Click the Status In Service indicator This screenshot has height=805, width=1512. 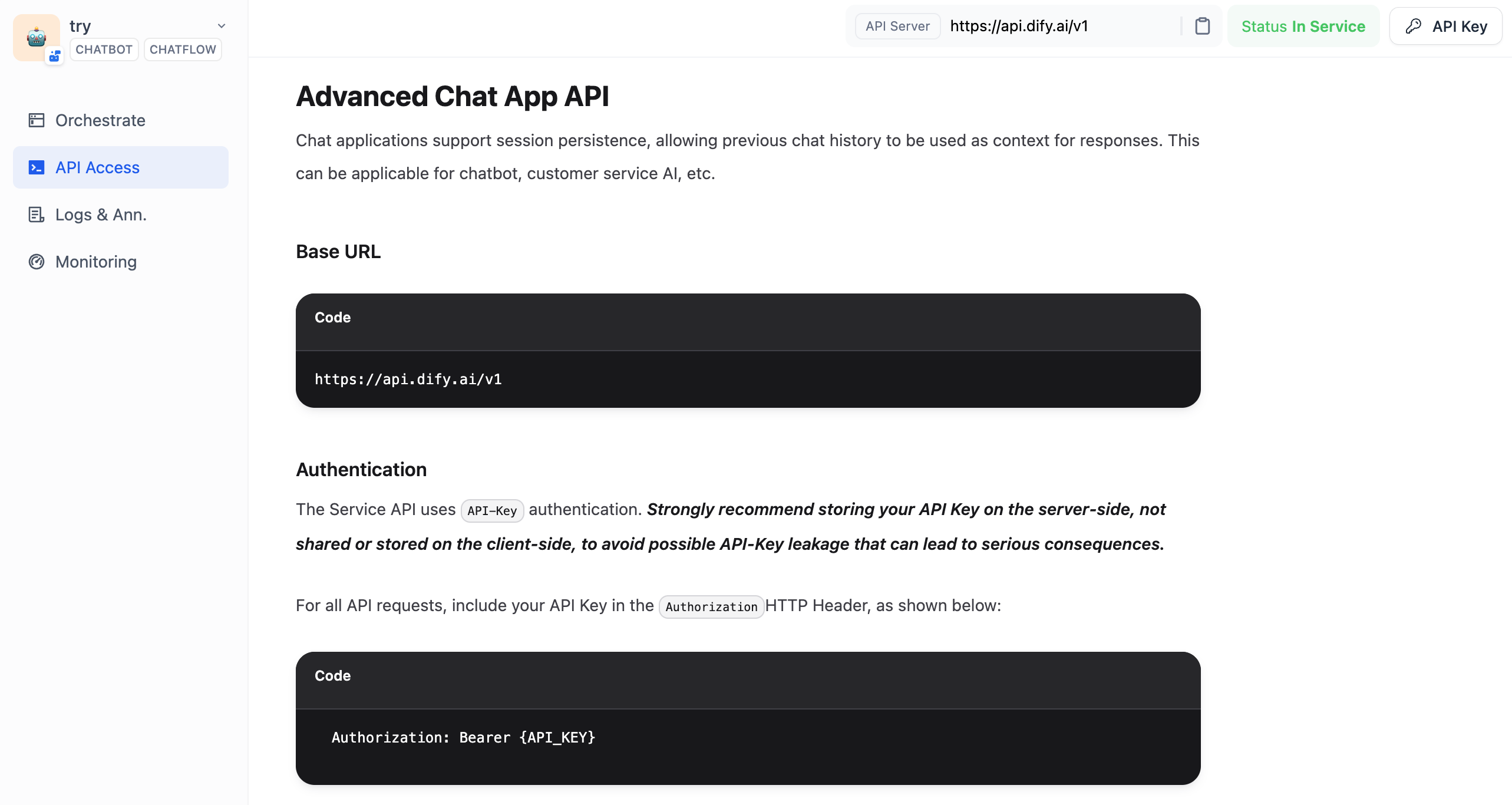tap(1303, 26)
